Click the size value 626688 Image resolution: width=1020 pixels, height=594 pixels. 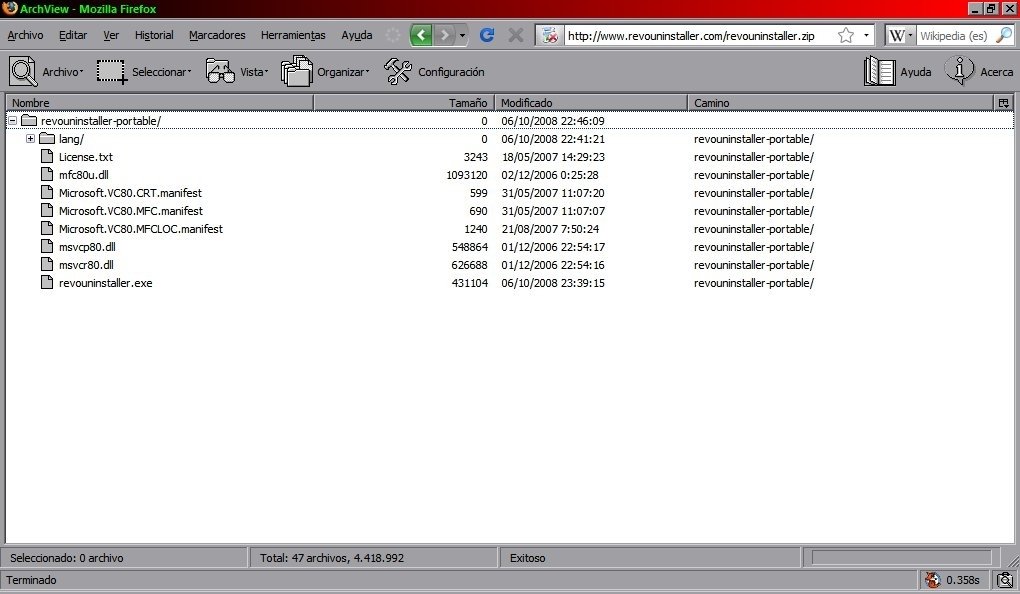pyautogui.click(x=470, y=265)
